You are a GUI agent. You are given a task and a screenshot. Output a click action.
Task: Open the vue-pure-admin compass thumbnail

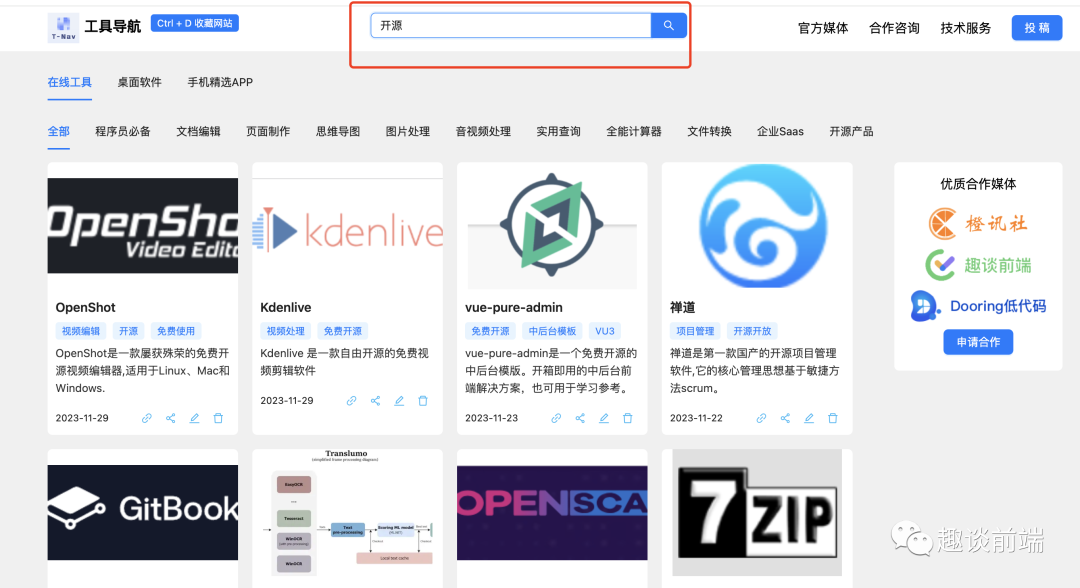(552, 226)
